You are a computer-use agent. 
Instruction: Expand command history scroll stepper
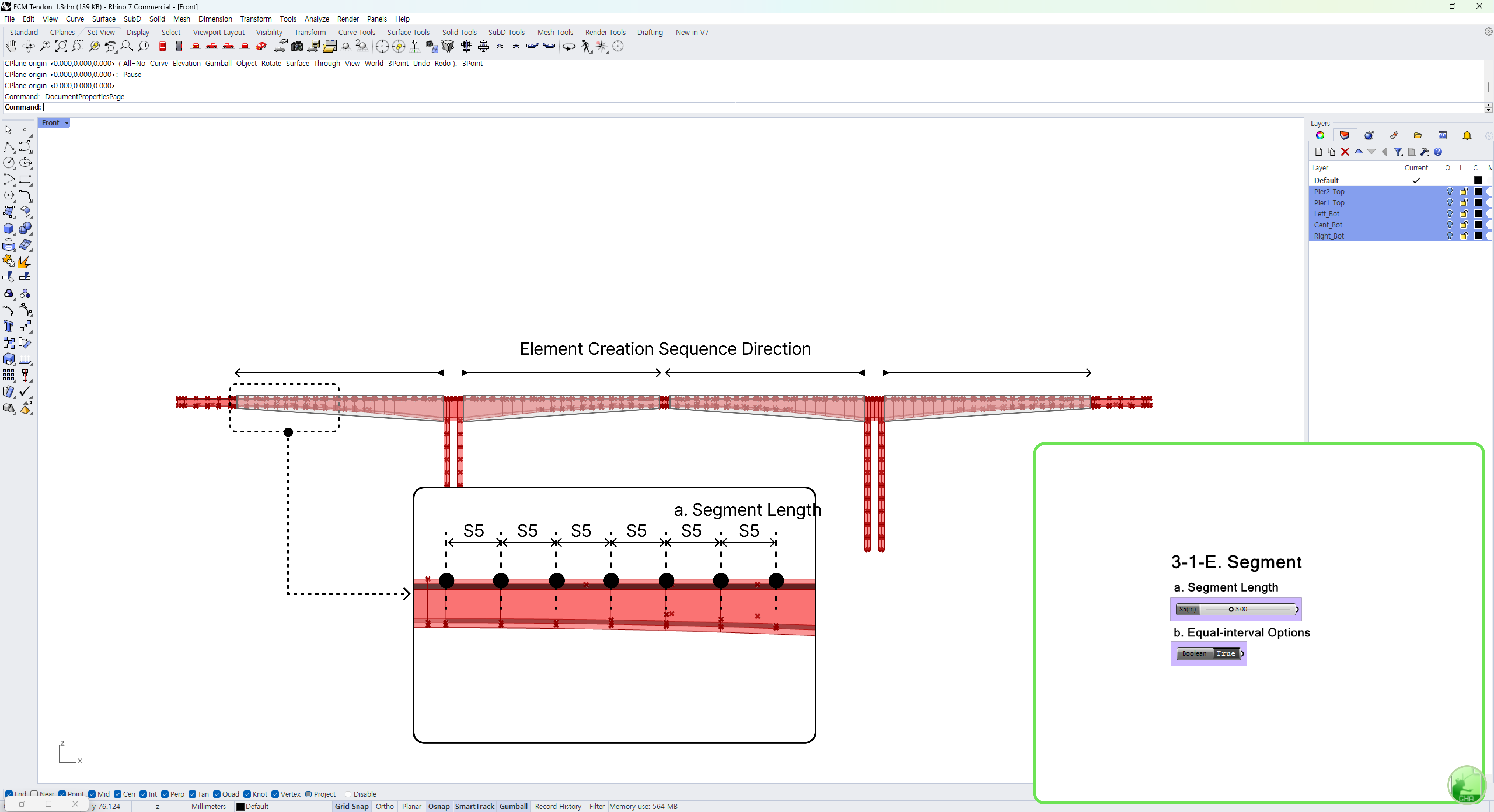click(1488, 107)
